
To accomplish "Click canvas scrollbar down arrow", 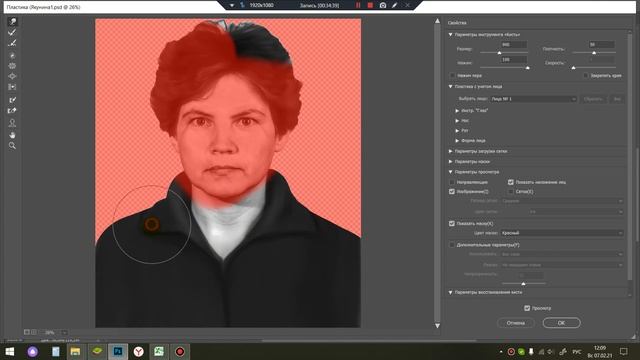I will [x=437, y=326].
